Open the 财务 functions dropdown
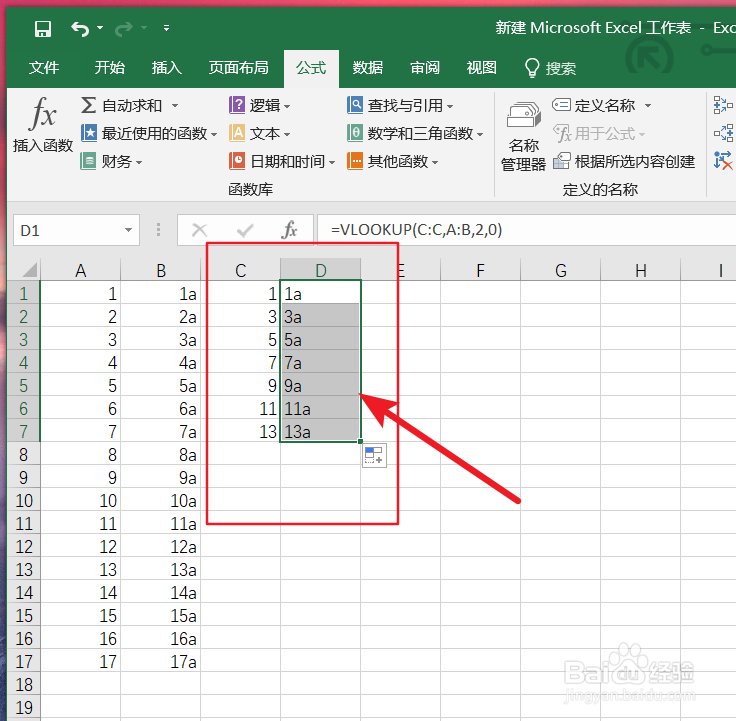 (111, 162)
